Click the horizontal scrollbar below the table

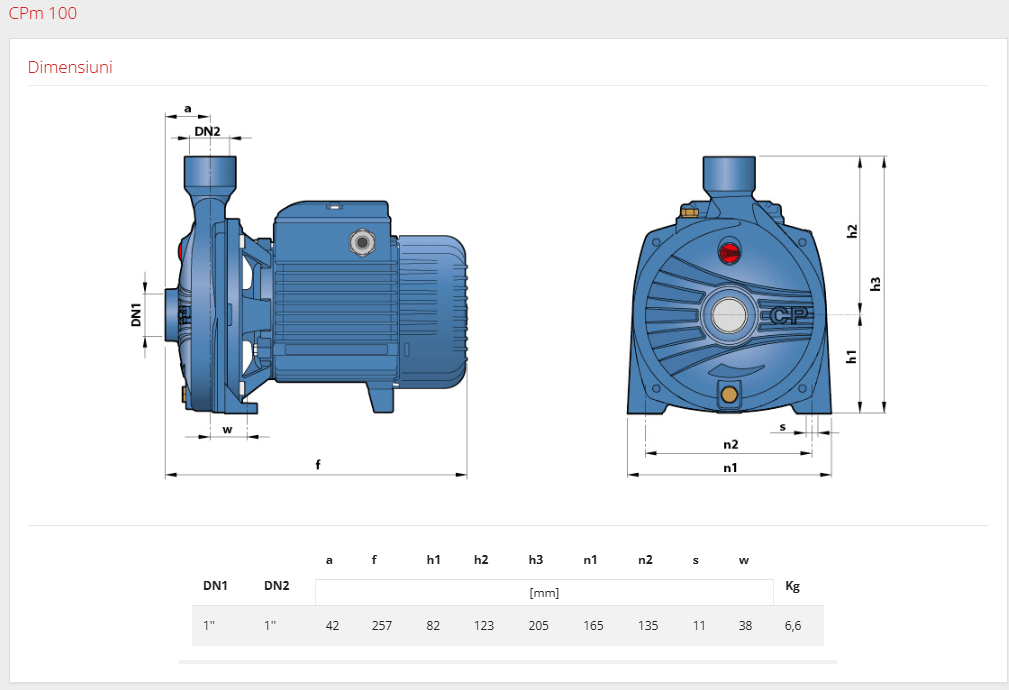507,662
